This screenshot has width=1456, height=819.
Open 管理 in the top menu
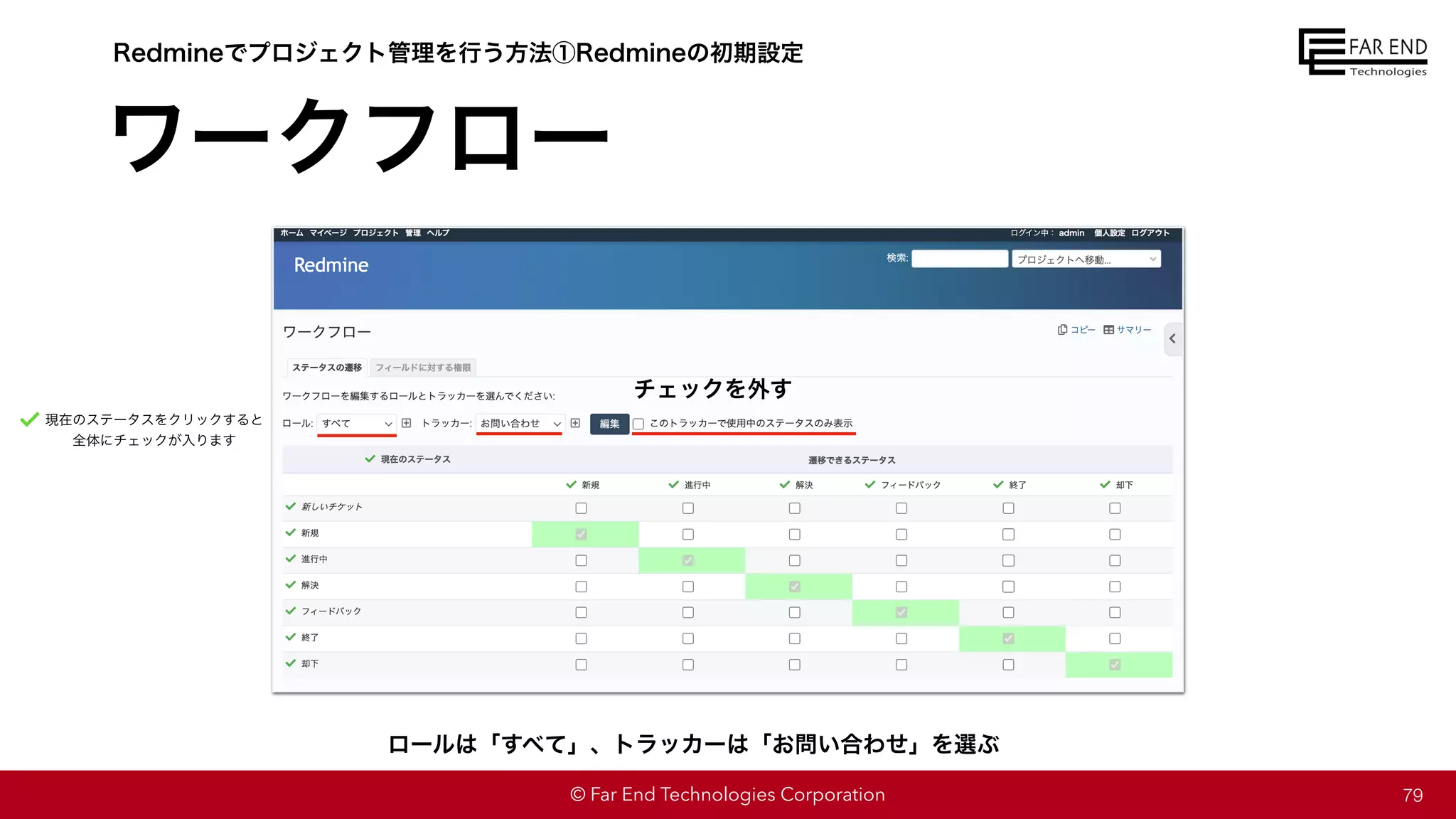point(413,233)
